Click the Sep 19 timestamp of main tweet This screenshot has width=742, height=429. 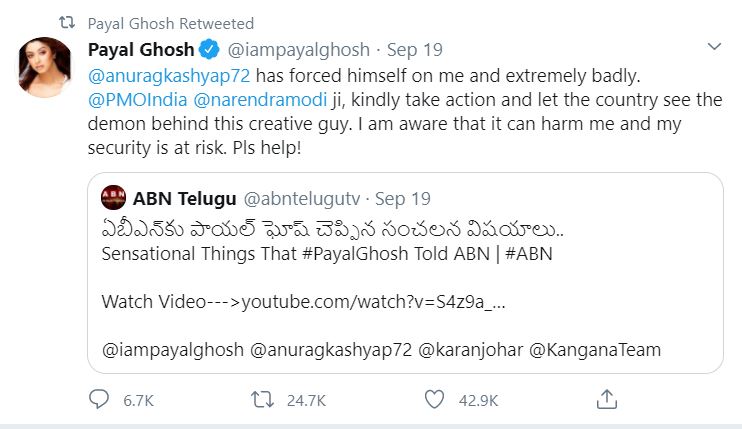tap(417, 48)
